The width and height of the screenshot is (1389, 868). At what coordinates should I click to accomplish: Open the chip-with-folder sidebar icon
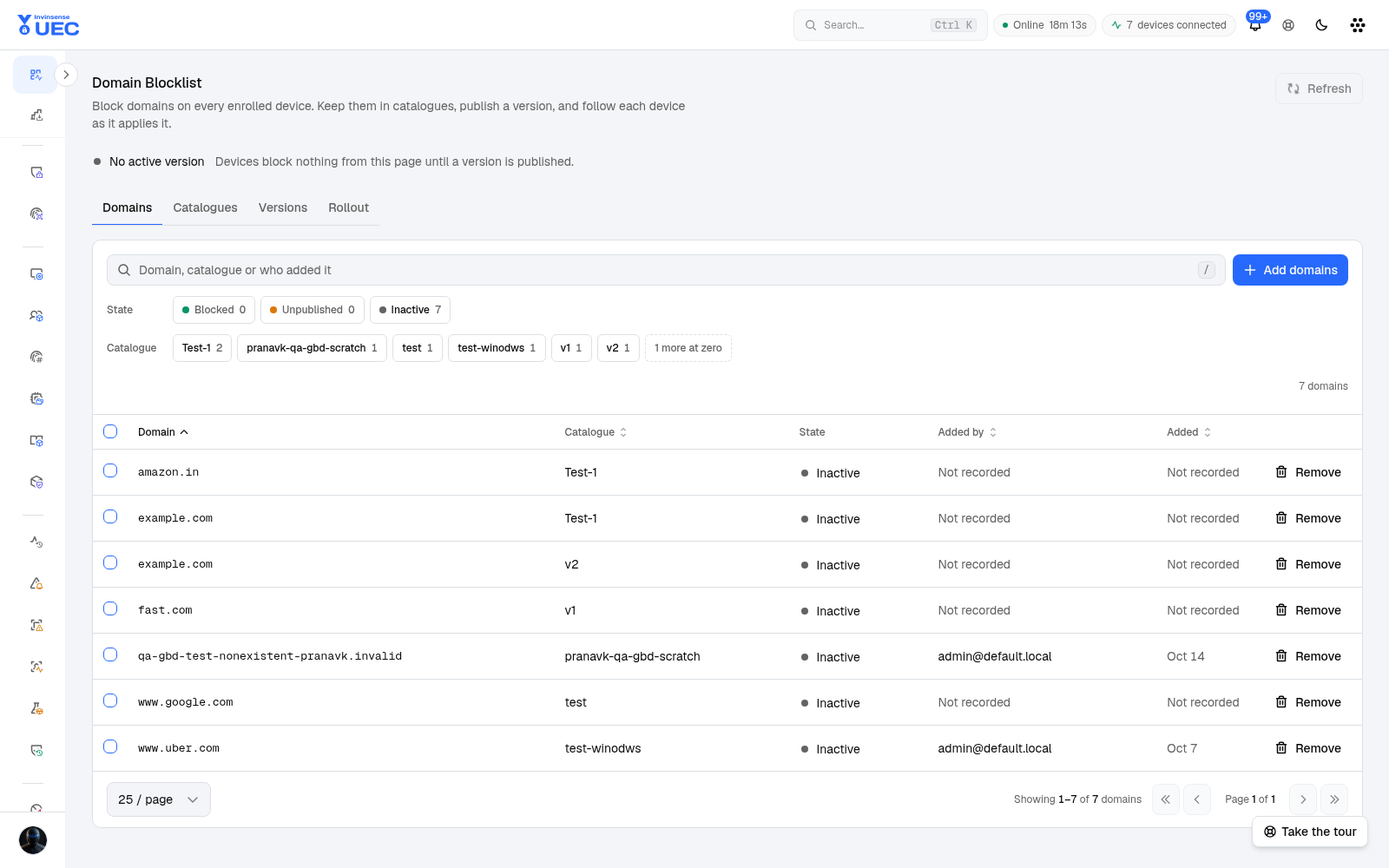click(x=36, y=399)
